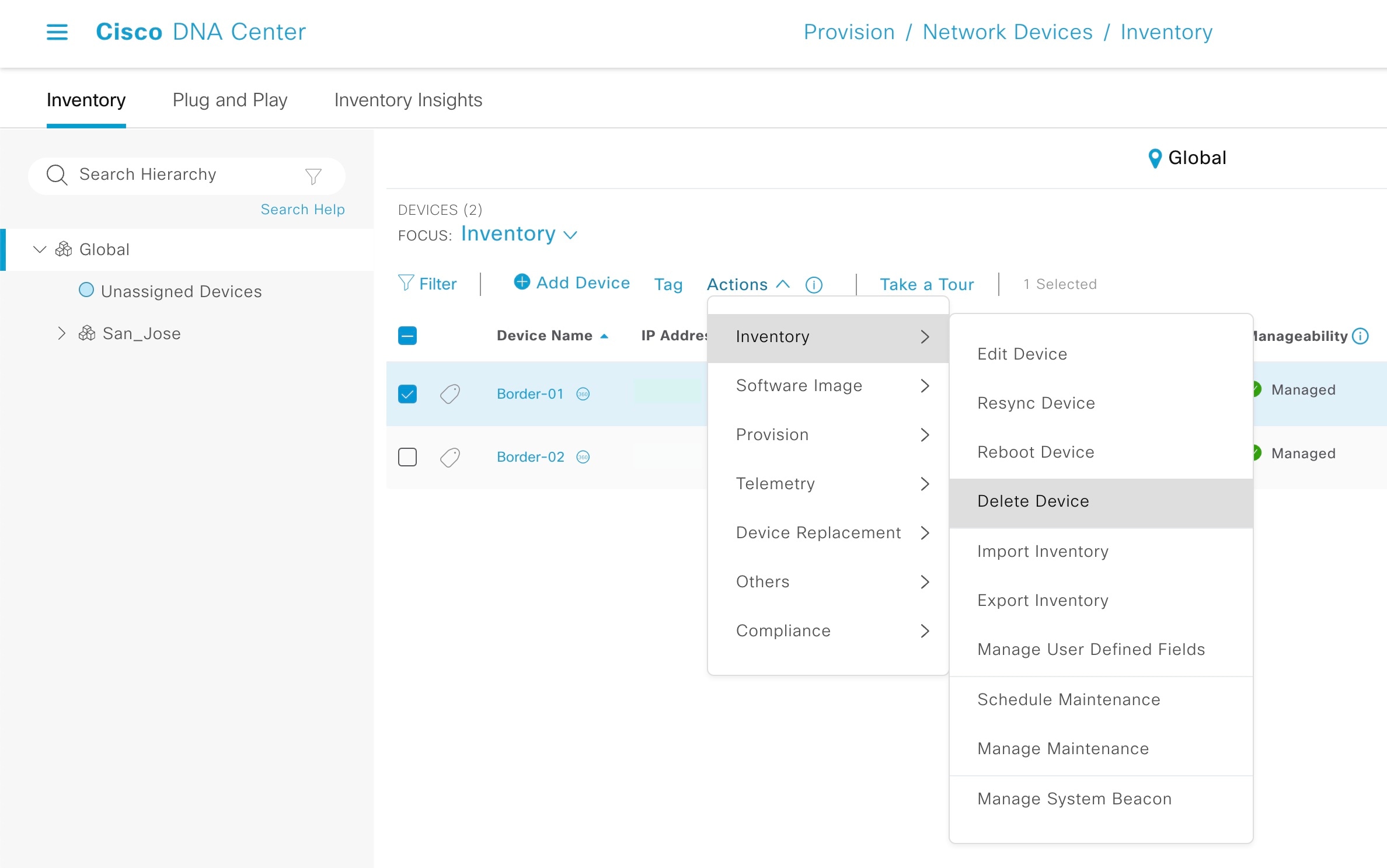Check the Border-02 row checkbox
1387x868 pixels.
[407, 457]
